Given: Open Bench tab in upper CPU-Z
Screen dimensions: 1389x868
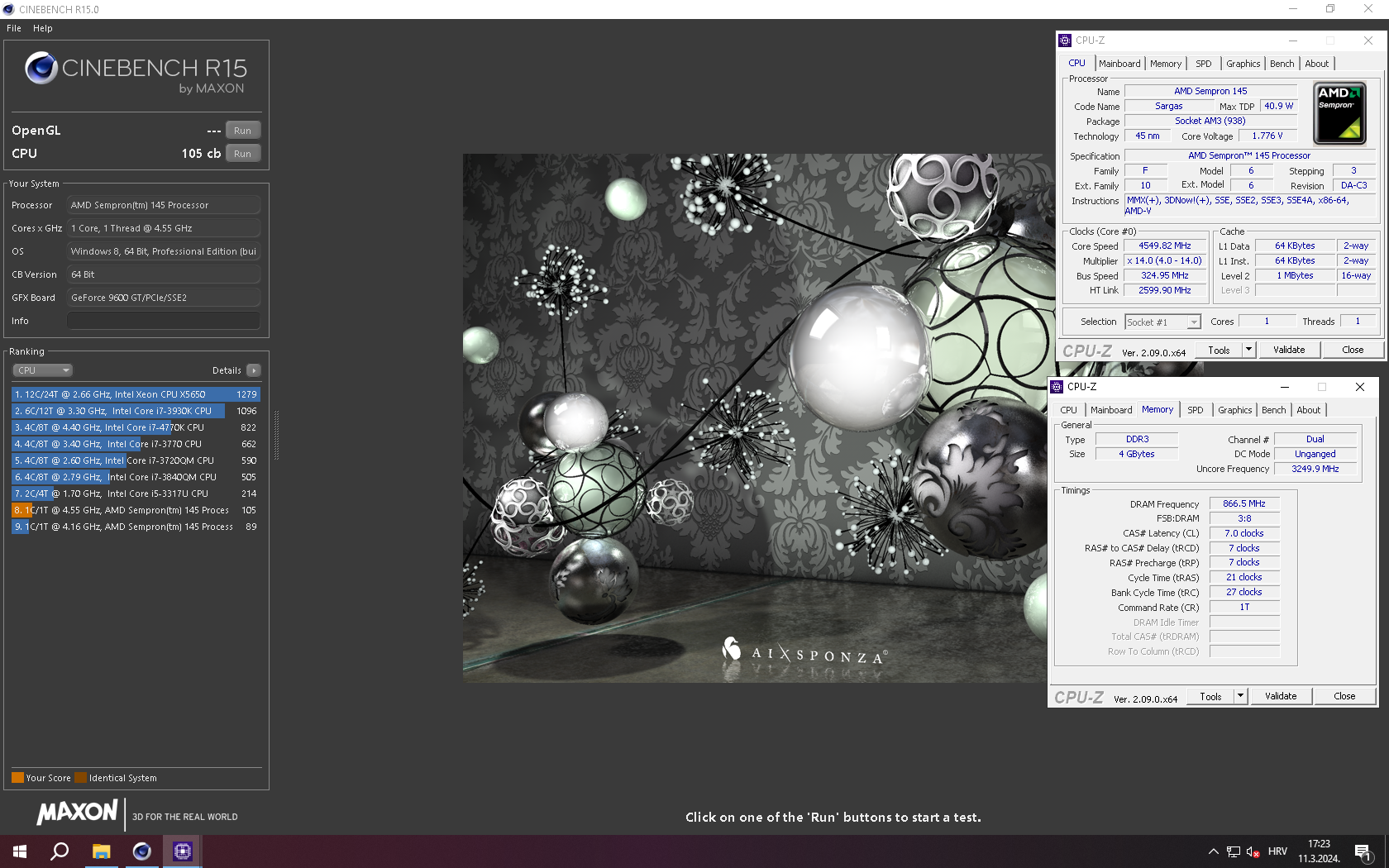Looking at the screenshot, I should [x=1282, y=64].
